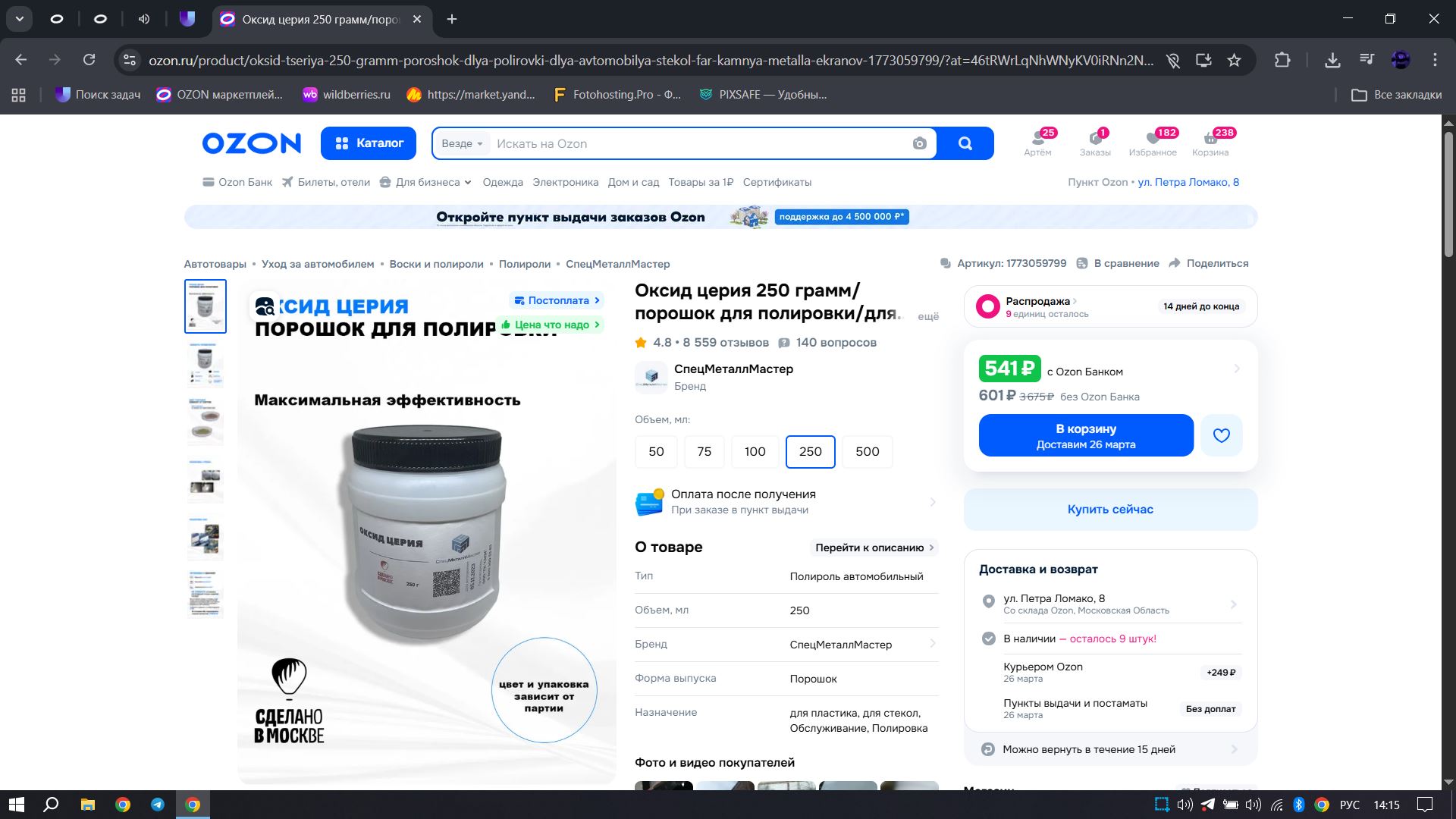Image resolution: width=1456 pixels, height=819 pixels.
Task: Open the Электроника category
Action: (565, 182)
